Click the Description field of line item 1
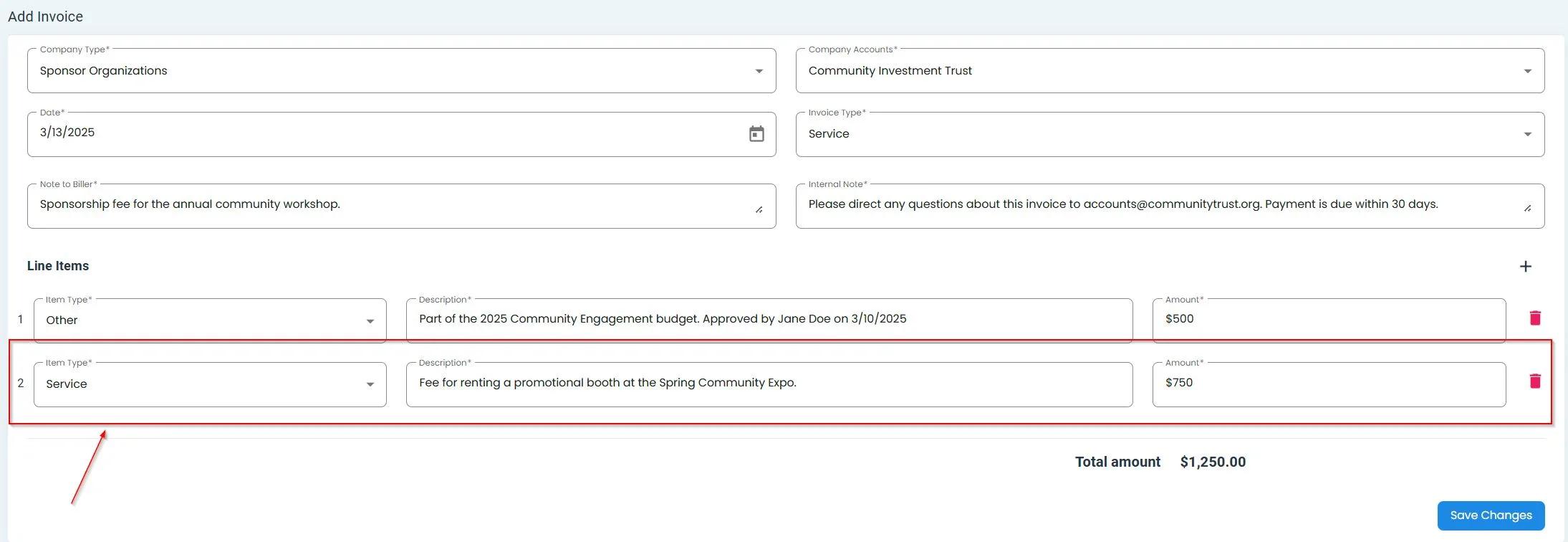The width and height of the screenshot is (1568, 542). [768, 320]
